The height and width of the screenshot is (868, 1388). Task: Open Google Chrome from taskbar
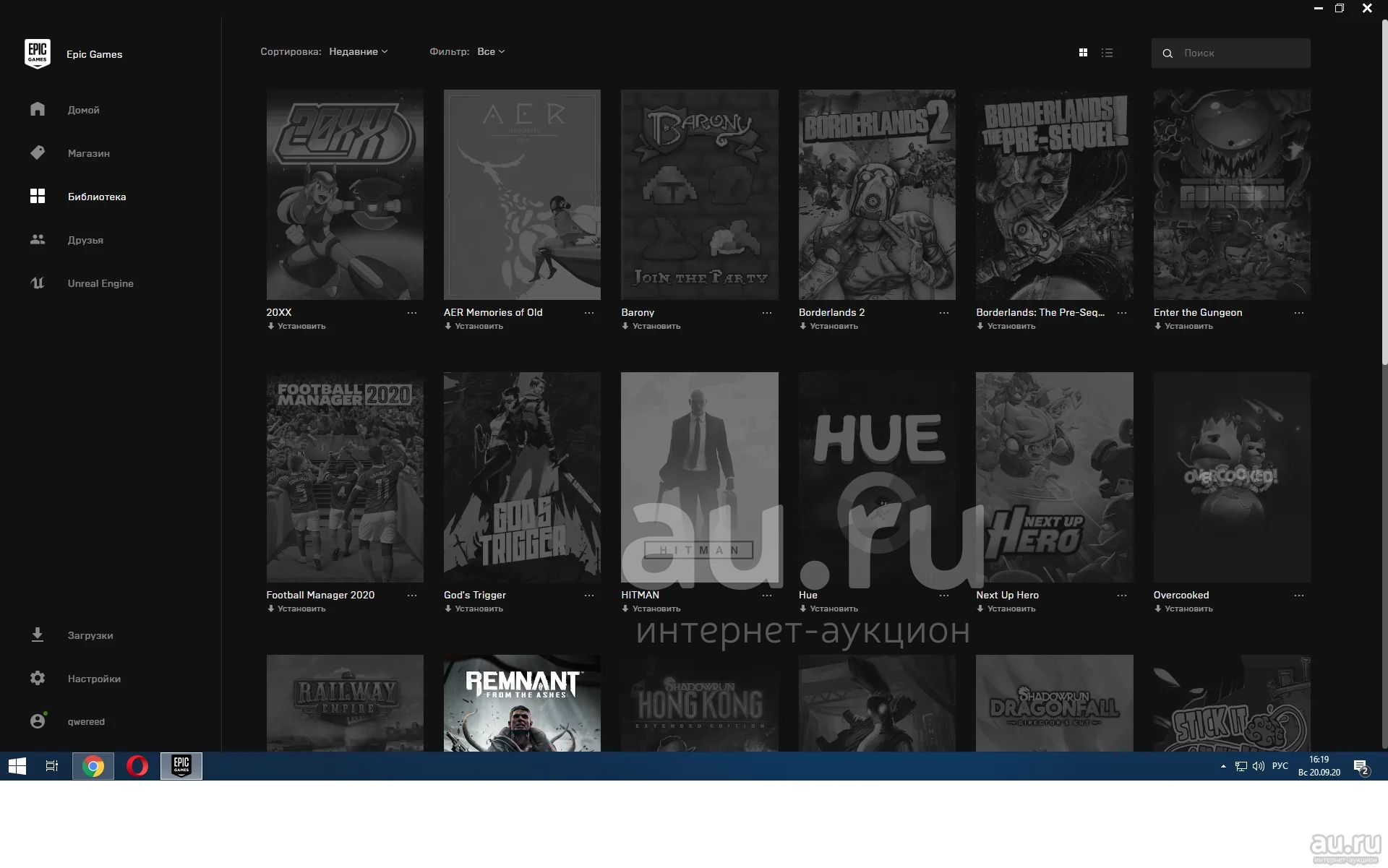point(93,766)
